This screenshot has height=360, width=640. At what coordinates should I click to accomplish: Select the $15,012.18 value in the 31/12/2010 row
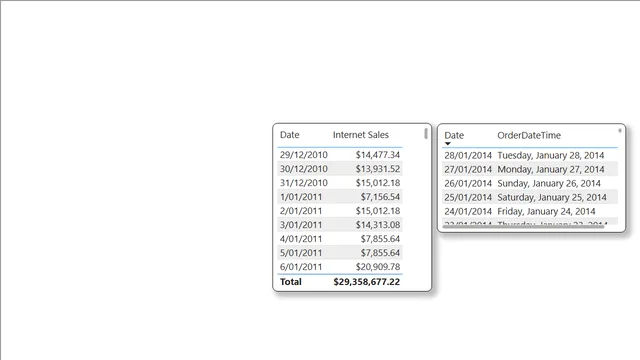pos(378,183)
